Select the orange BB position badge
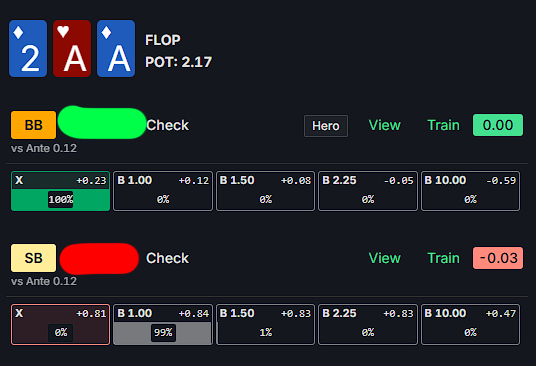The width and height of the screenshot is (536, 366). 34,125
